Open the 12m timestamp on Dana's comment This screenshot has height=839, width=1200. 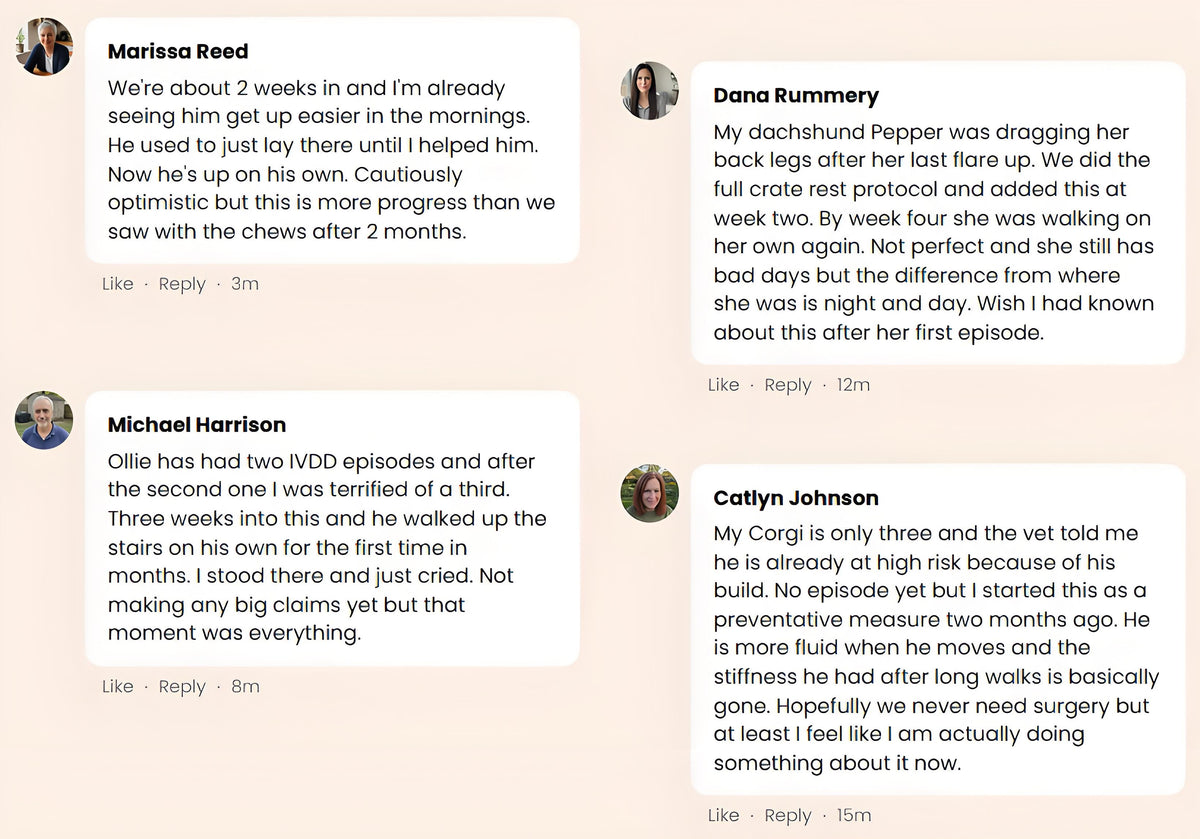click(x=853, y=385)
